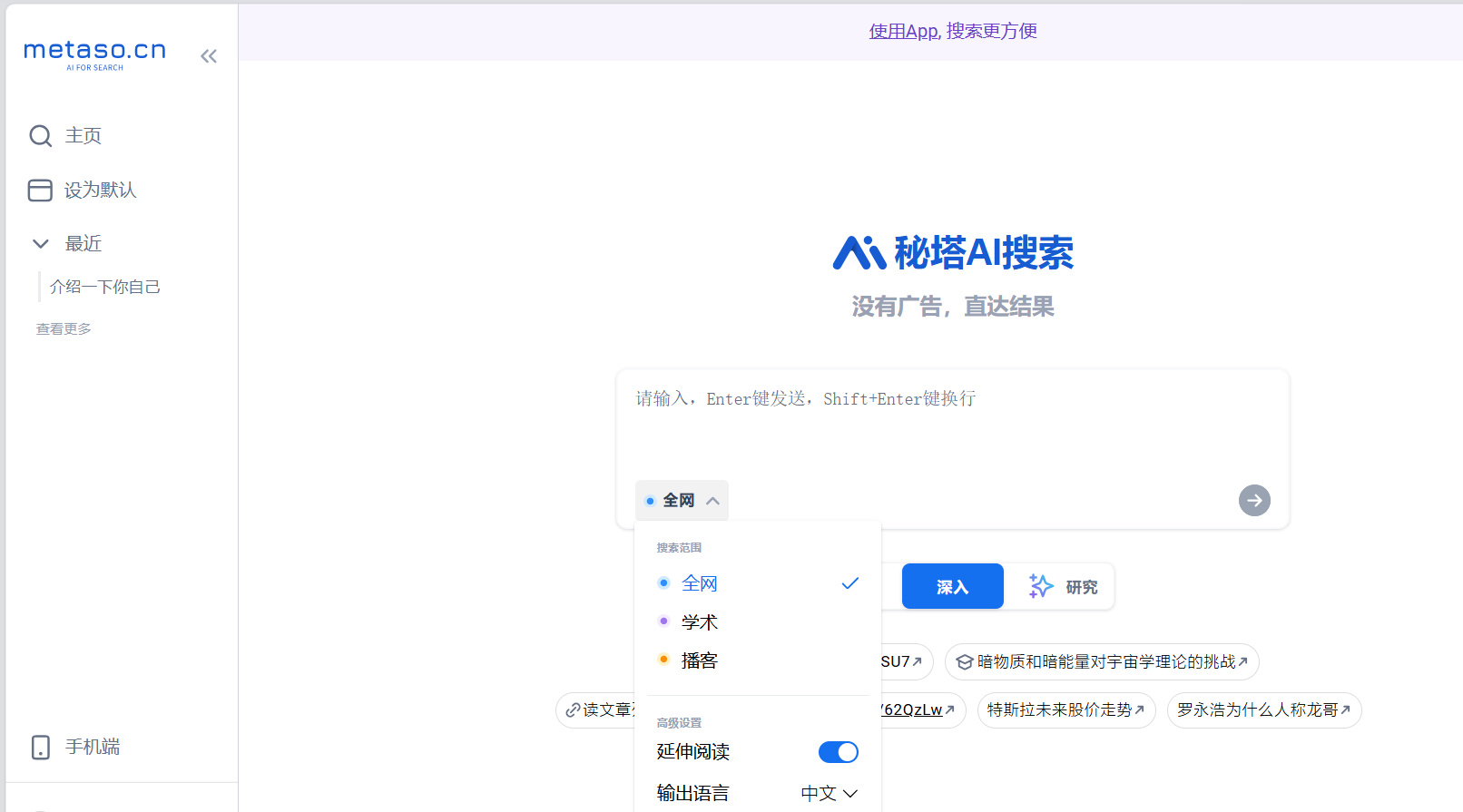Click the window icon beside 设为默认
The width and height of the screenshot is (1463, 812).
coord(40,190)
